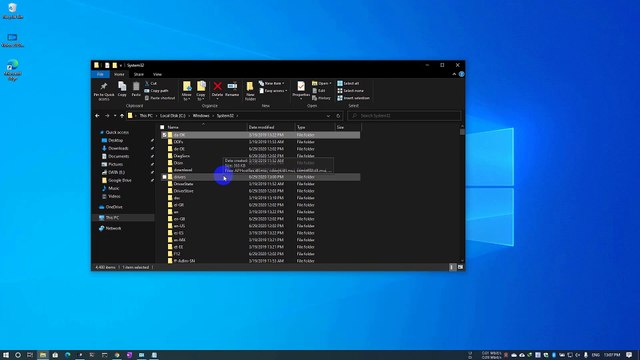Select Network in the navigation pane

coord(113,228)
